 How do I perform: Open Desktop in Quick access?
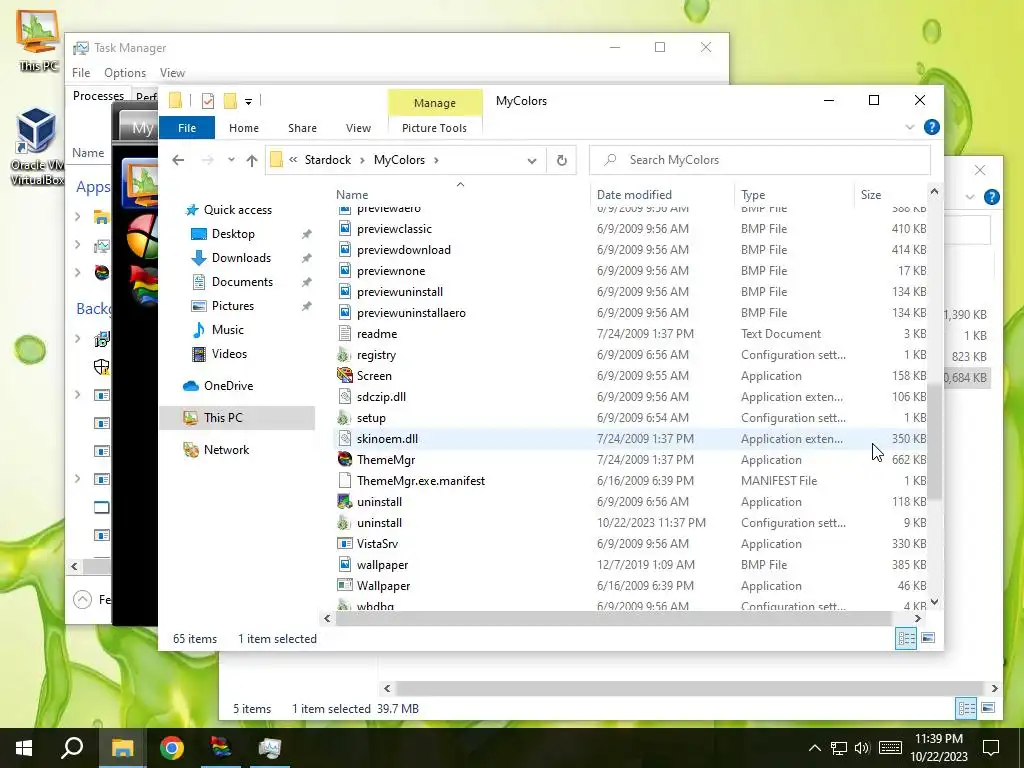click(x=232, y=234)
